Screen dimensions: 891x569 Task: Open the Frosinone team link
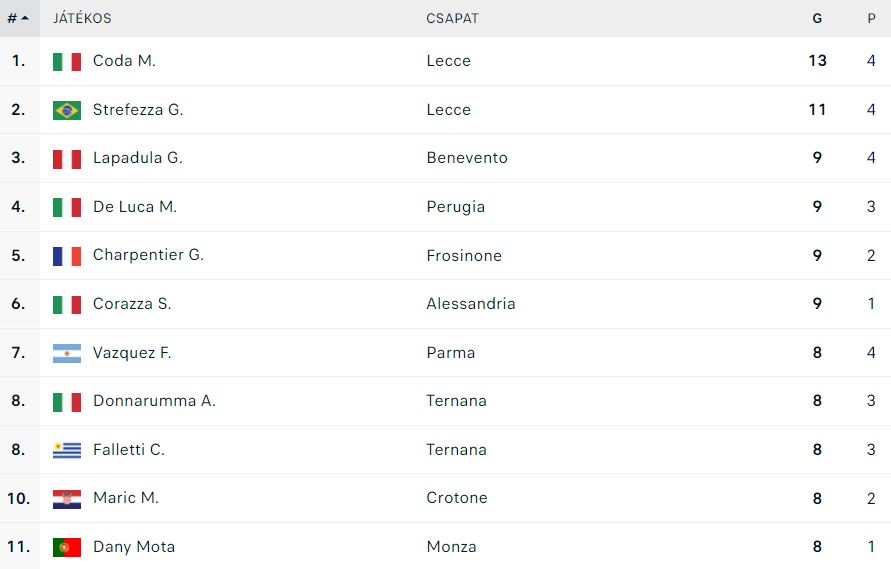click(464, 256)
